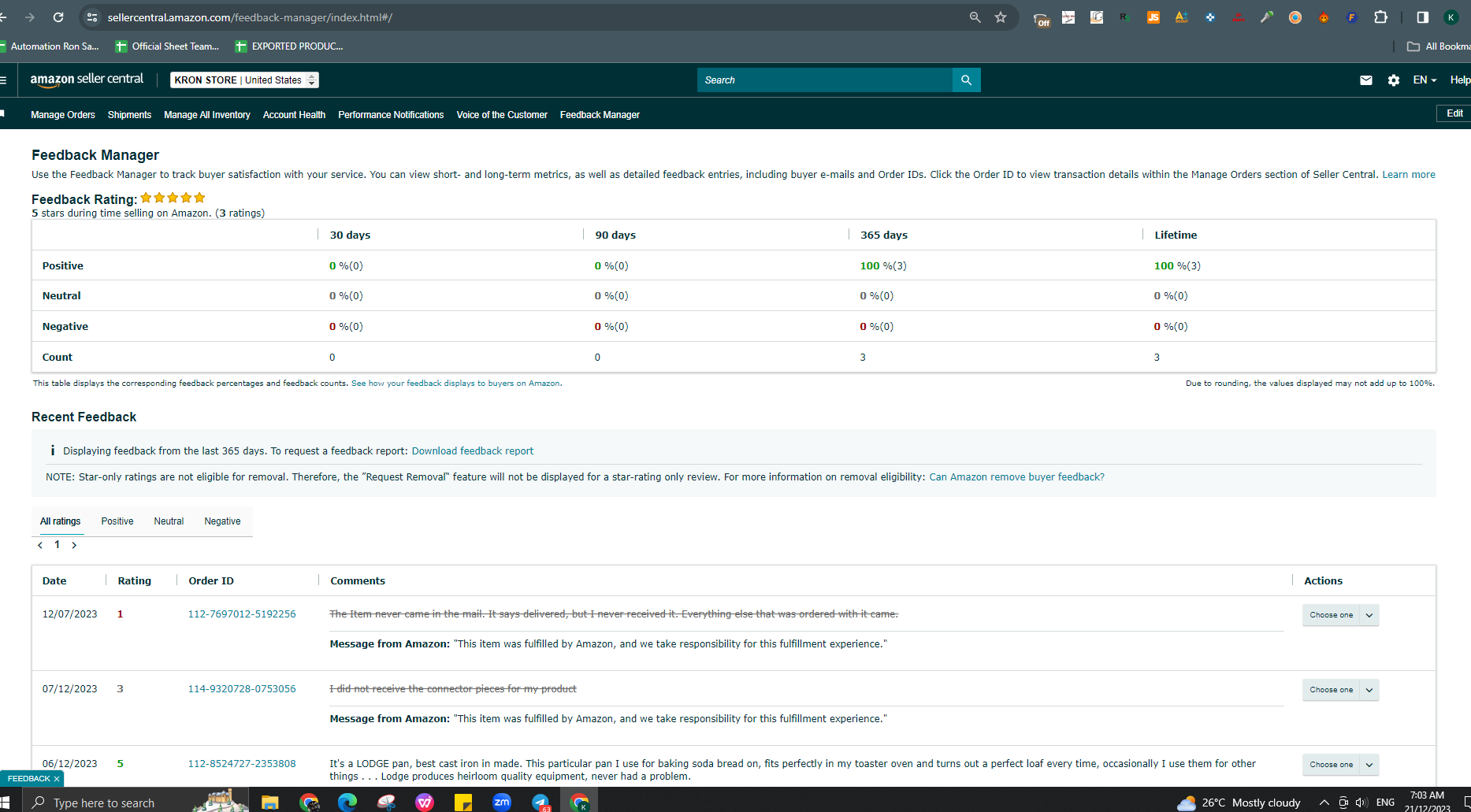This screenshot has width=1471, height=812.
Task: Open Account Health in the nav bar
Action: (x=294, y=115)
